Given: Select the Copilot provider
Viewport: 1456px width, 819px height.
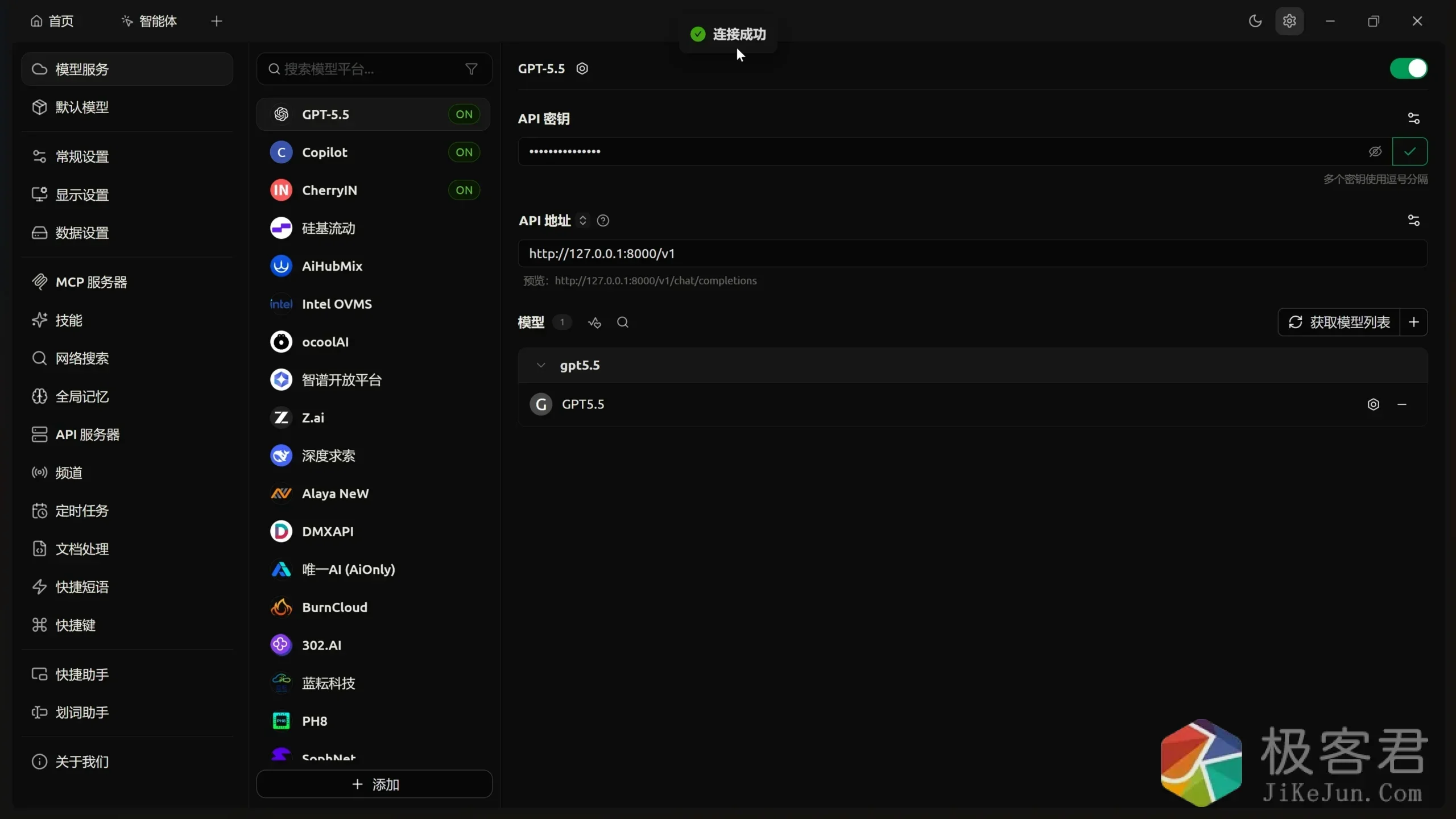Looking at the screenshot, I should pos(373,152).
